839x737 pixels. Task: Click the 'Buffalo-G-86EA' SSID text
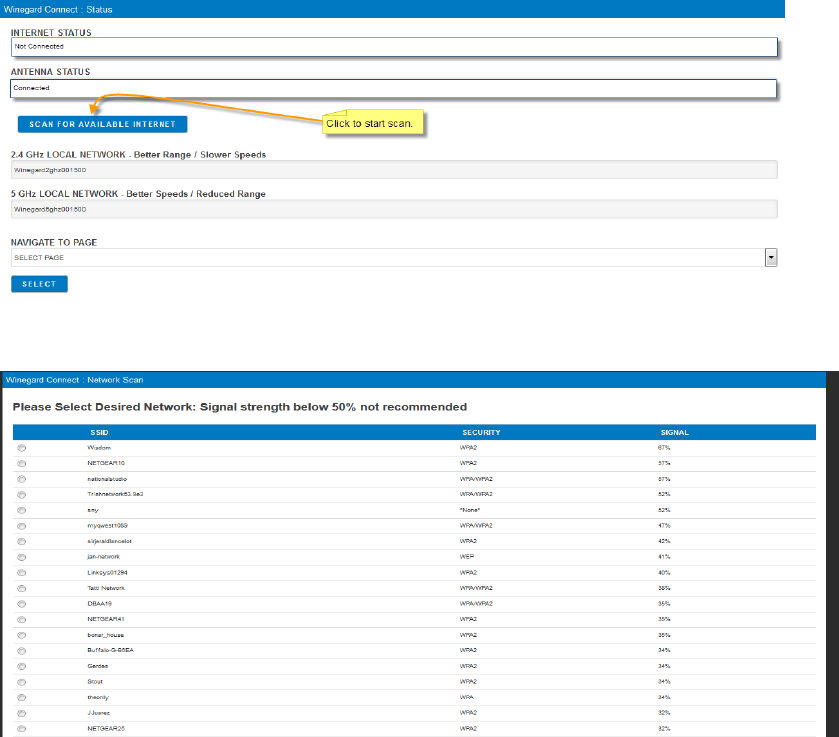tap(111, 650)
